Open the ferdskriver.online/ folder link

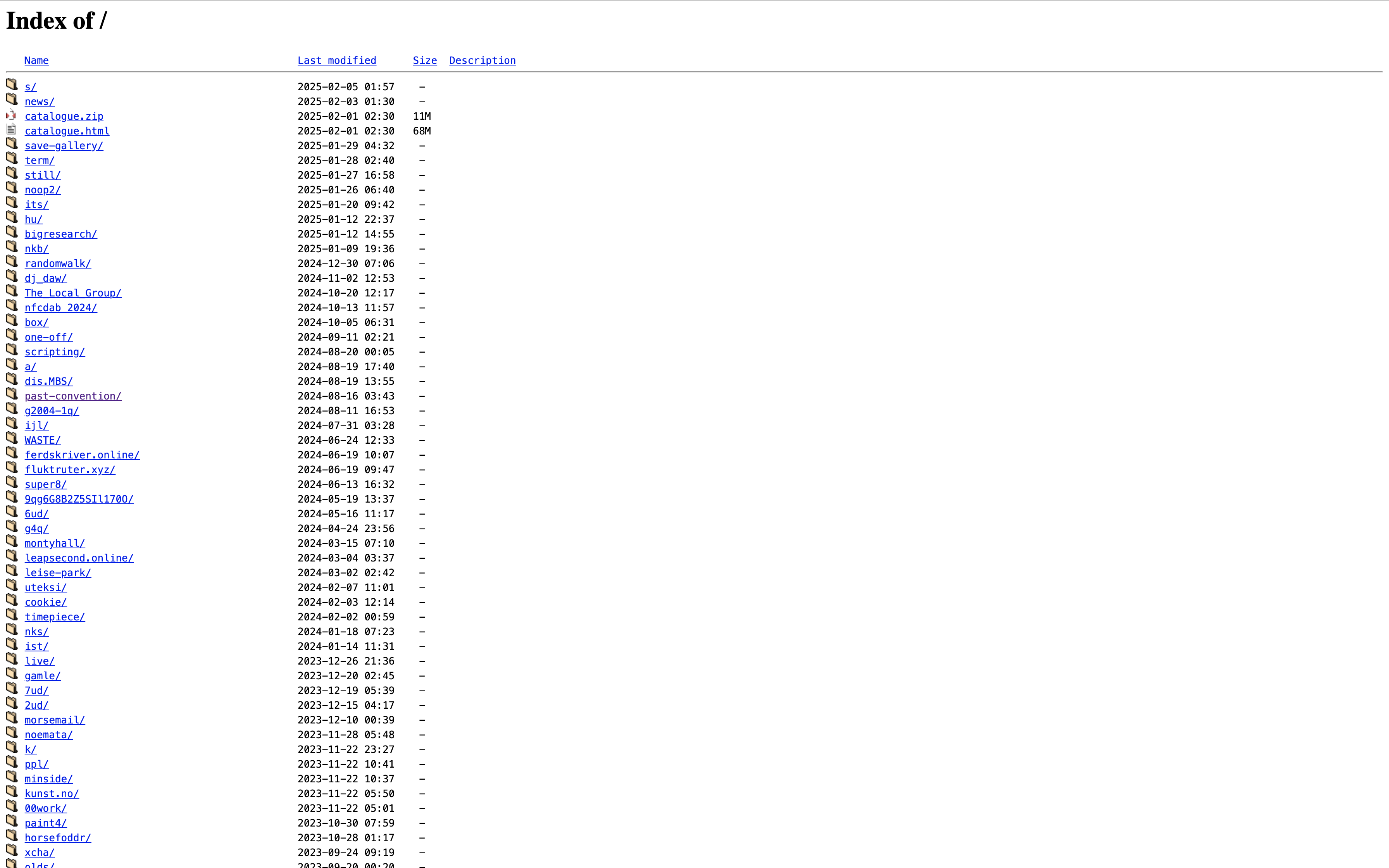click(x=82, y=455)
